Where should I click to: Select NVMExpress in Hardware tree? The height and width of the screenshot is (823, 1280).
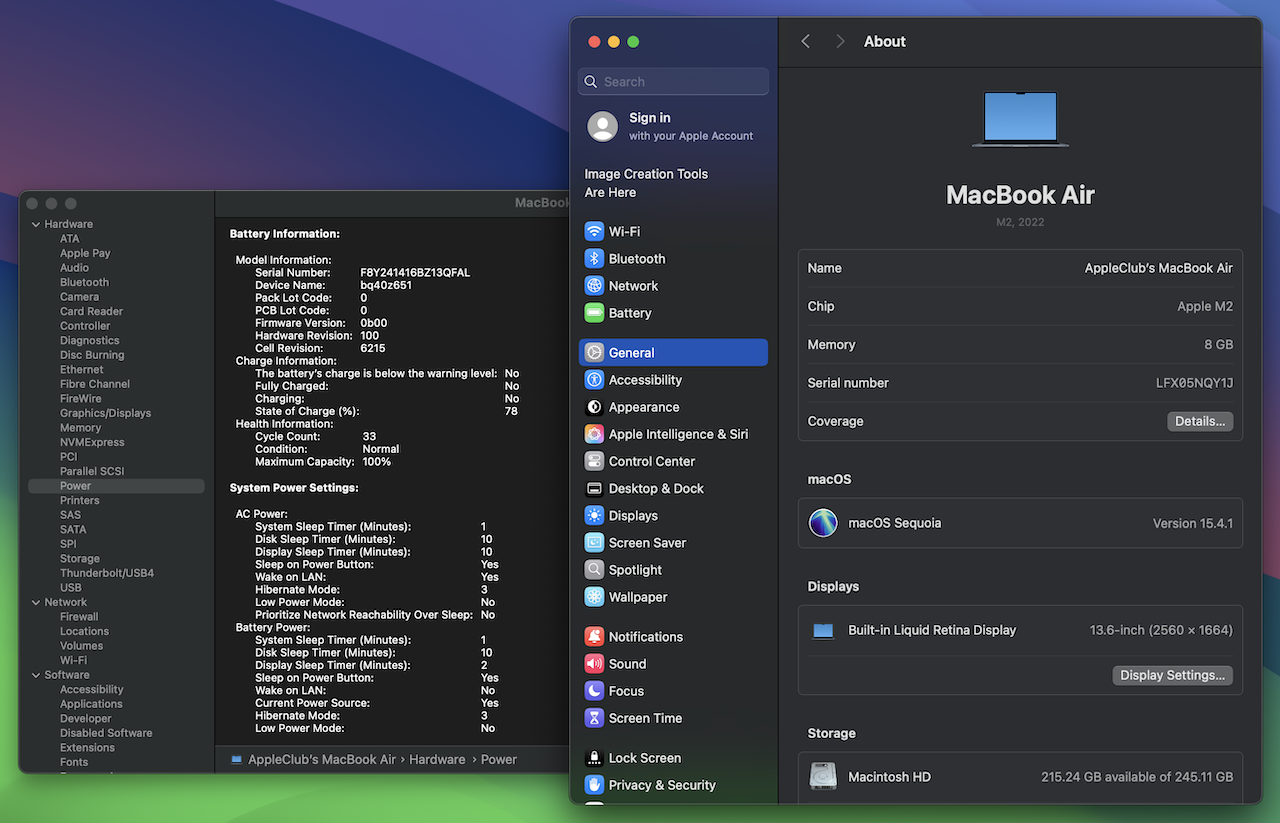point(92,442)
